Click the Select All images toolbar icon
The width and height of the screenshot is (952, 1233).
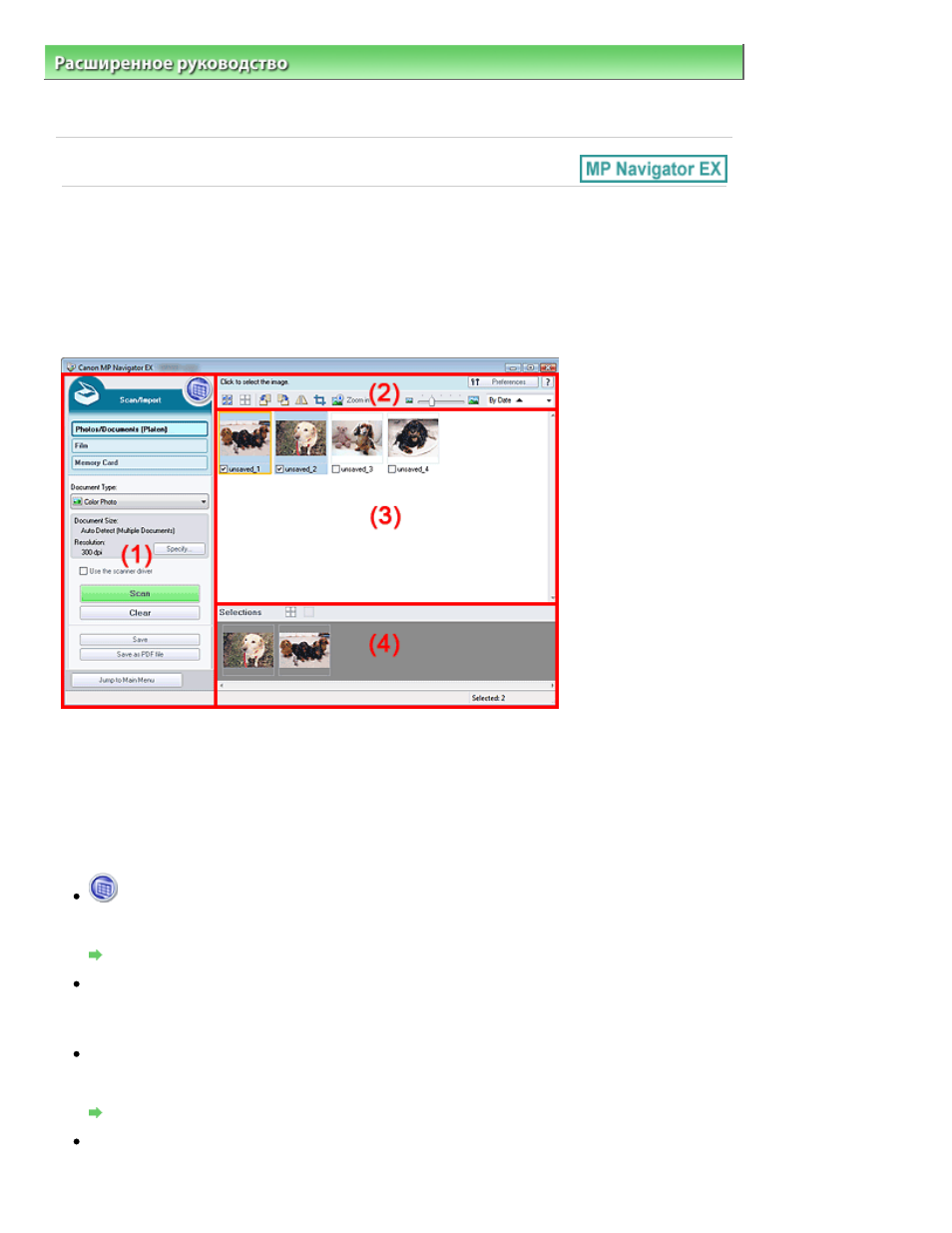(x=228, y=399)
